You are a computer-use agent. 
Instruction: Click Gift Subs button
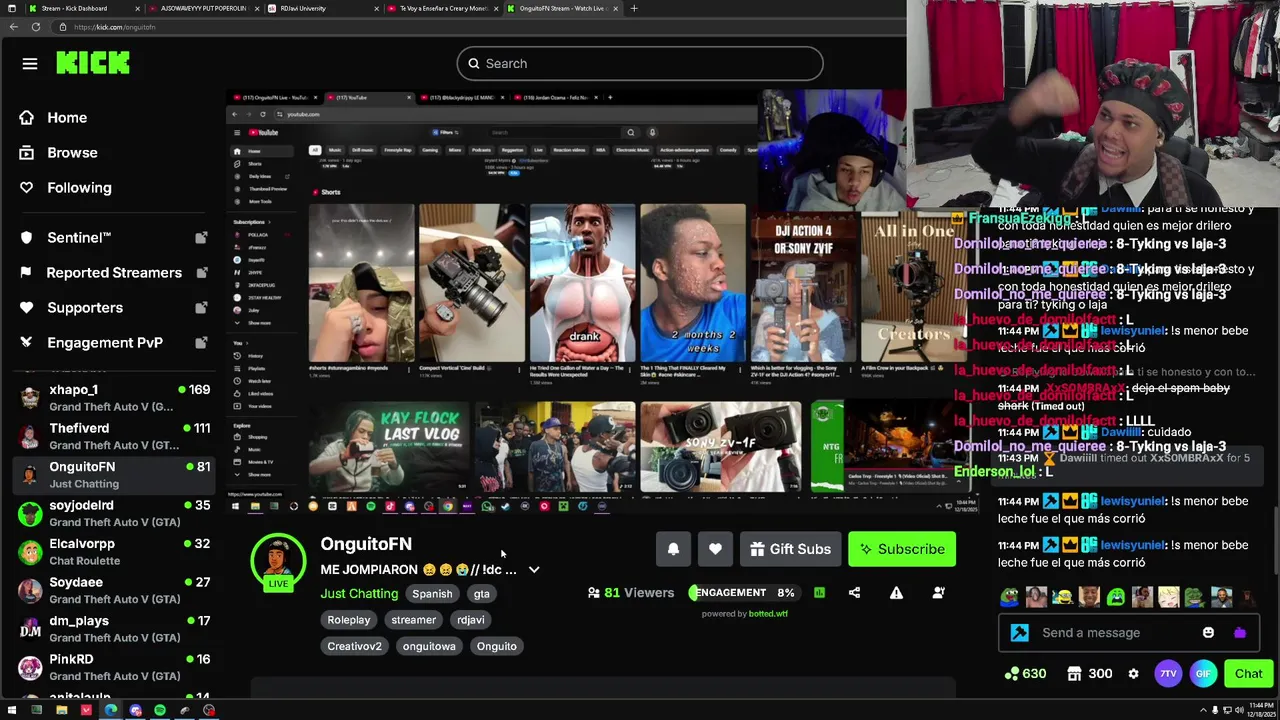click(x=790, y=549)
